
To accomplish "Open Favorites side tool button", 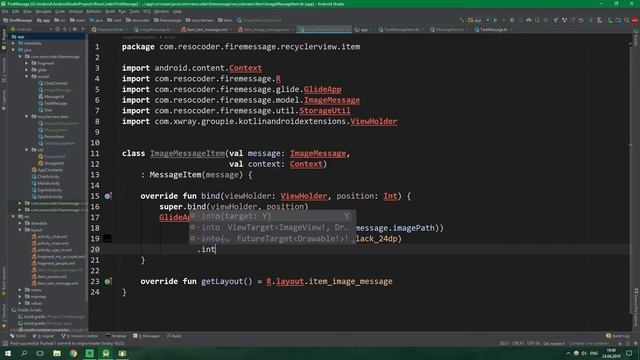I will (4, 316).
